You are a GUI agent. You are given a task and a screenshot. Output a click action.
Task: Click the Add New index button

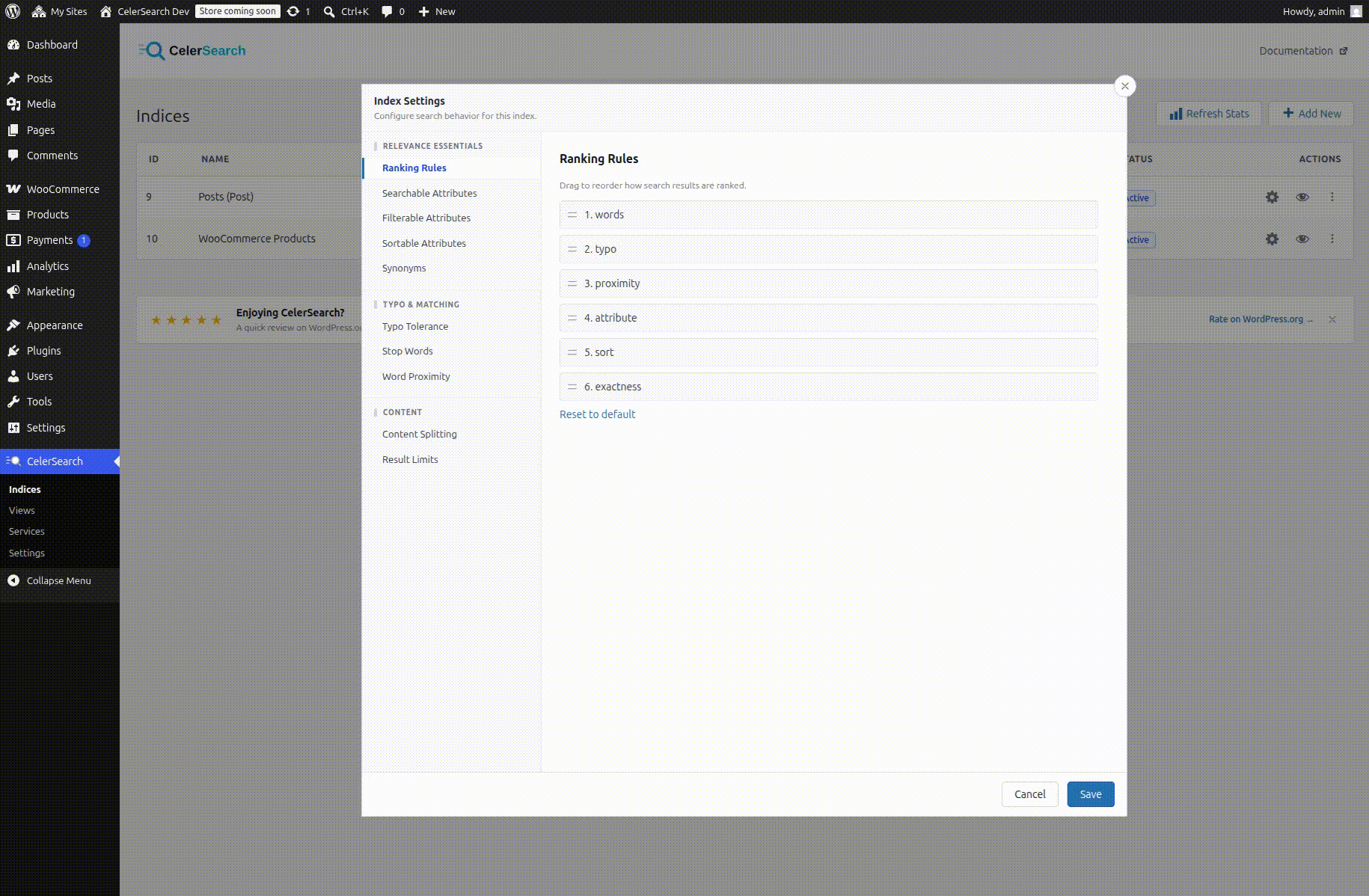coord(1311,114)
